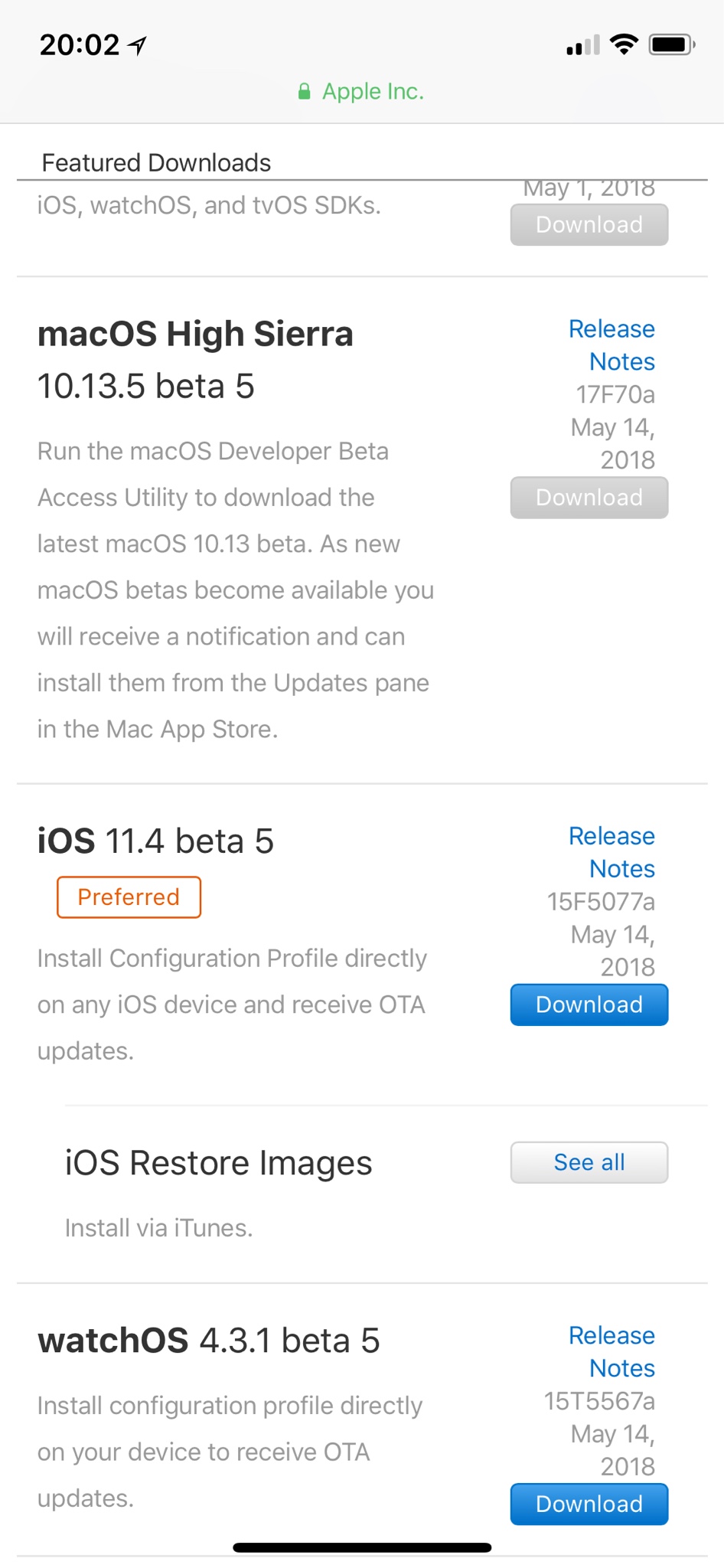Tap the iOS Restore Images heading
Screen dimensions: 724x1568
(x=218, y=1162)
